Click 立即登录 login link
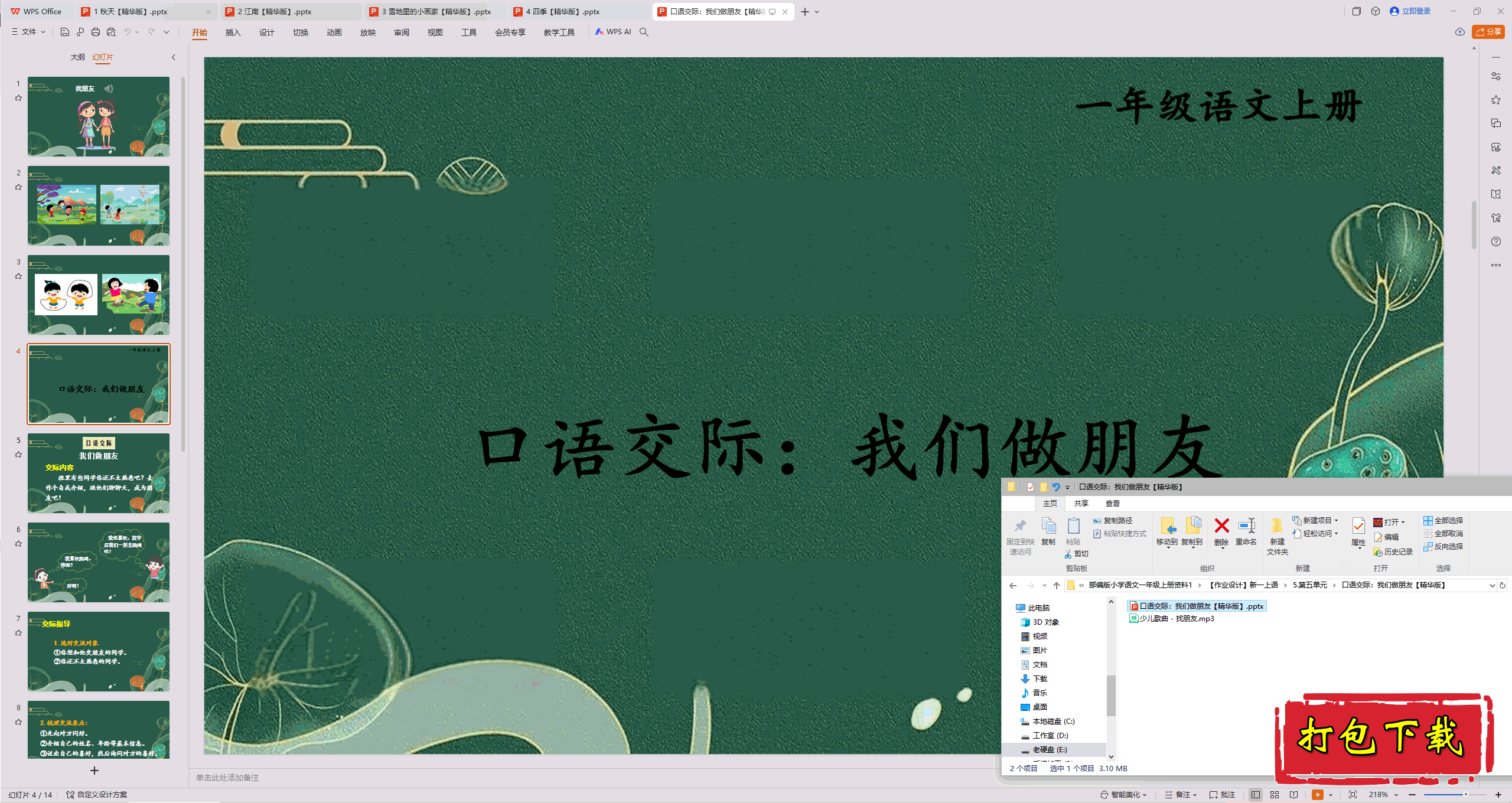Image resolution: width=1512 pixels, height=803 pixels. point(1410,11)
